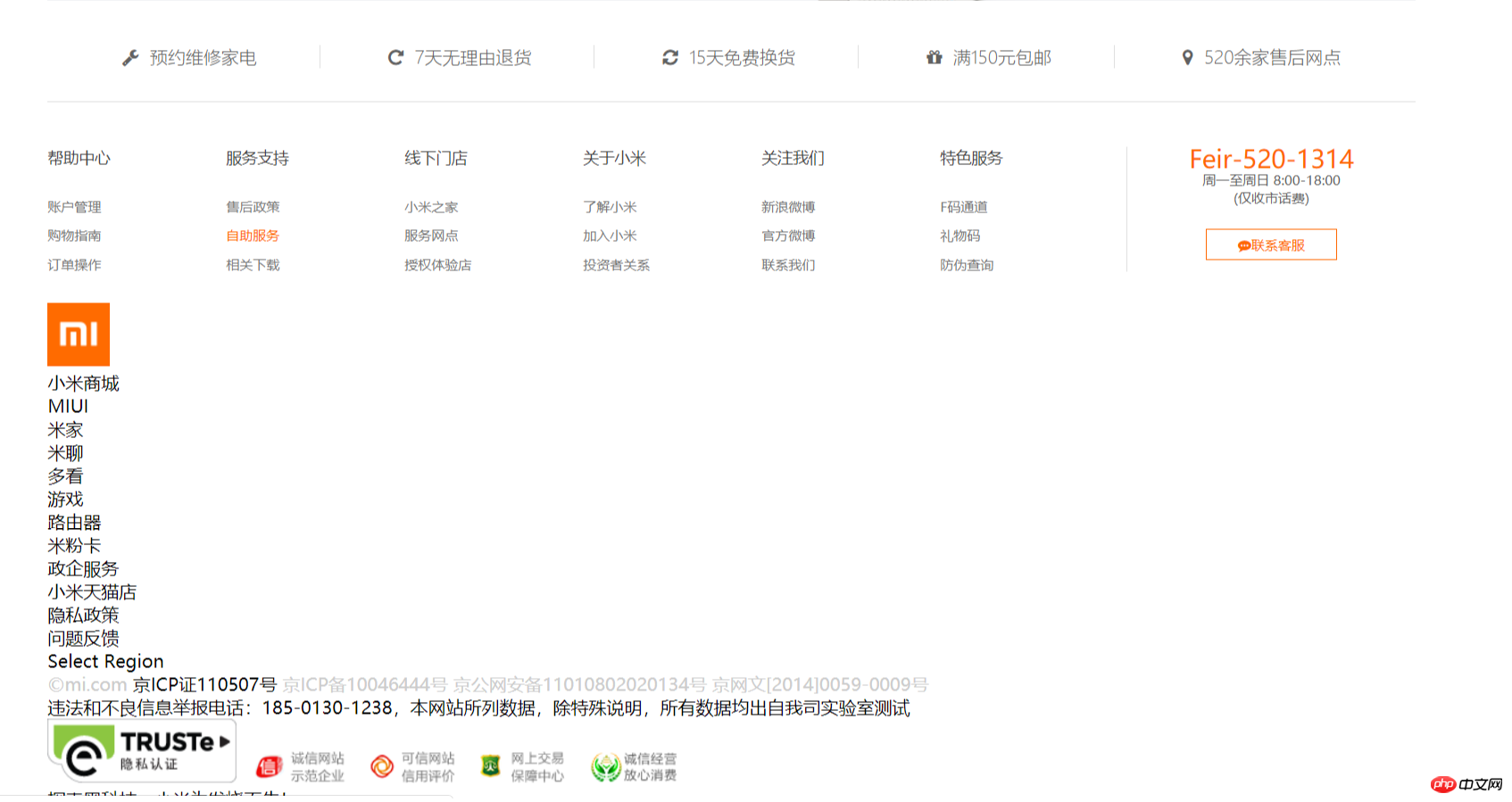Click 小米商城 in the site list

click(x=83, y=384)
